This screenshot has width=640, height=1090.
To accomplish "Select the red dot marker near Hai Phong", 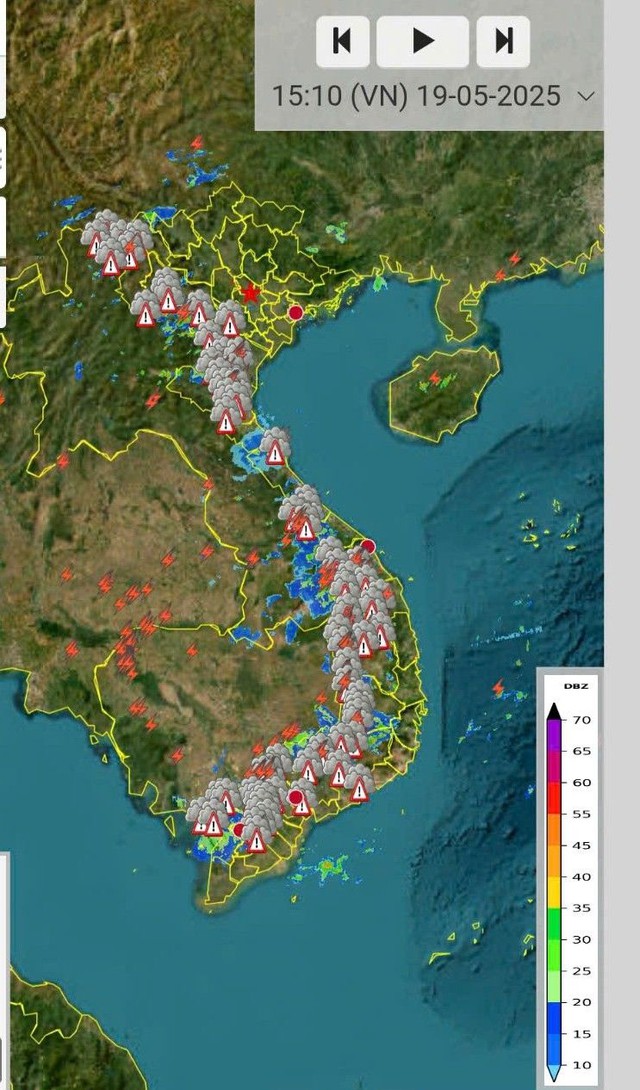I will pos(295,312).
